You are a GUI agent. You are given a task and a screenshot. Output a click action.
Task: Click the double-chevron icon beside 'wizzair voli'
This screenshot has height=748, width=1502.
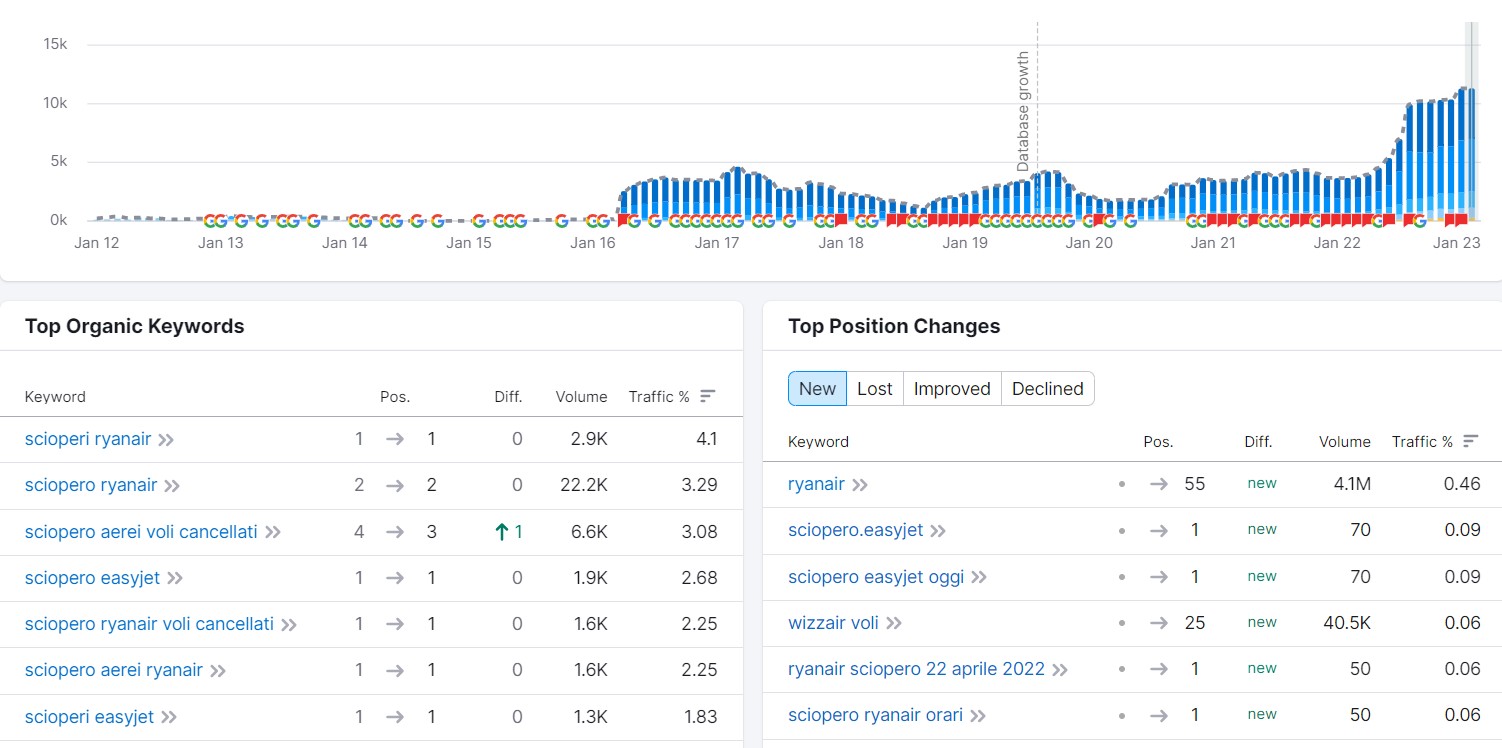pyautogui.click(x=894, y=623)
